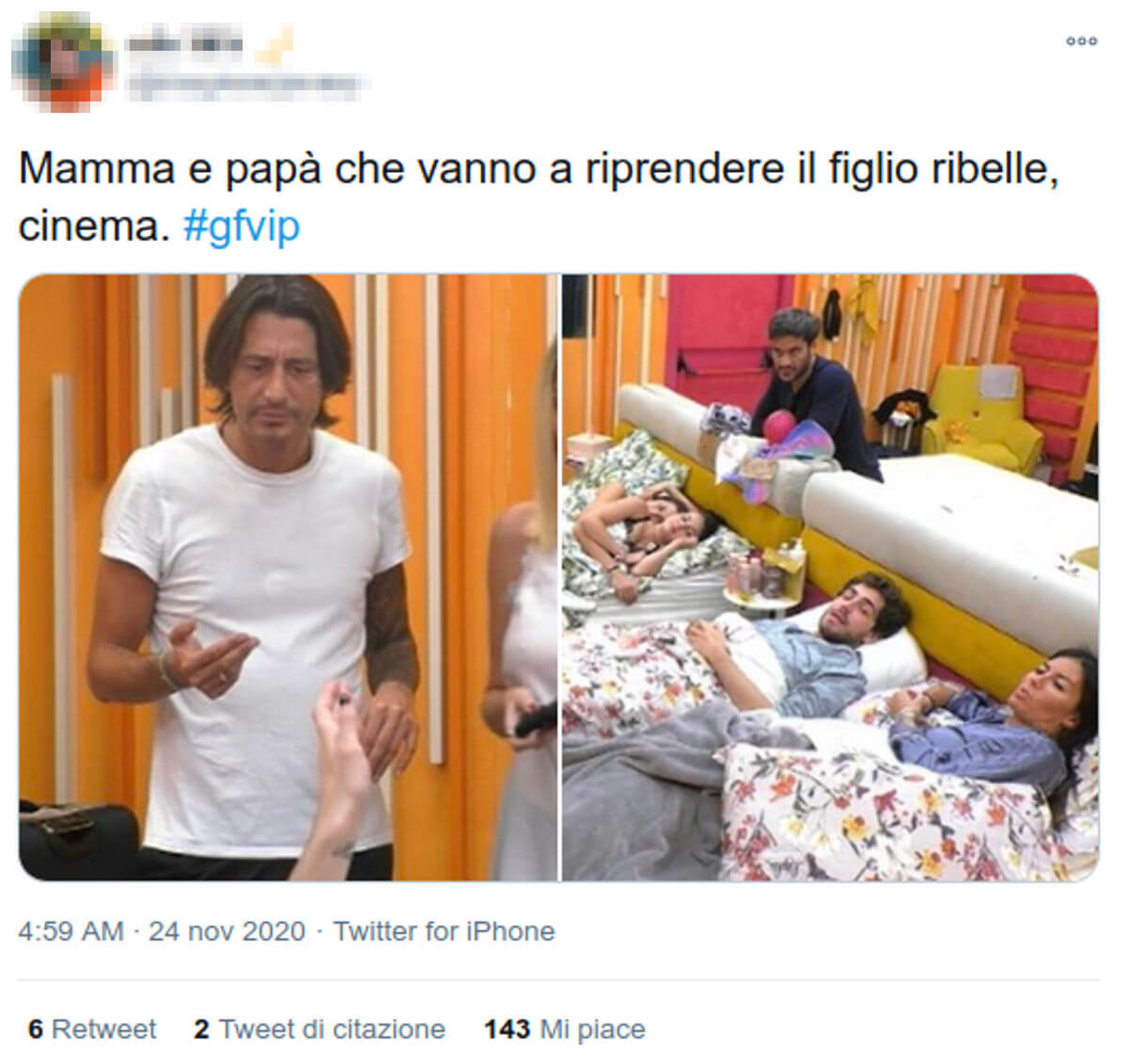Open the left photo of man in white t-shirt

289,577
